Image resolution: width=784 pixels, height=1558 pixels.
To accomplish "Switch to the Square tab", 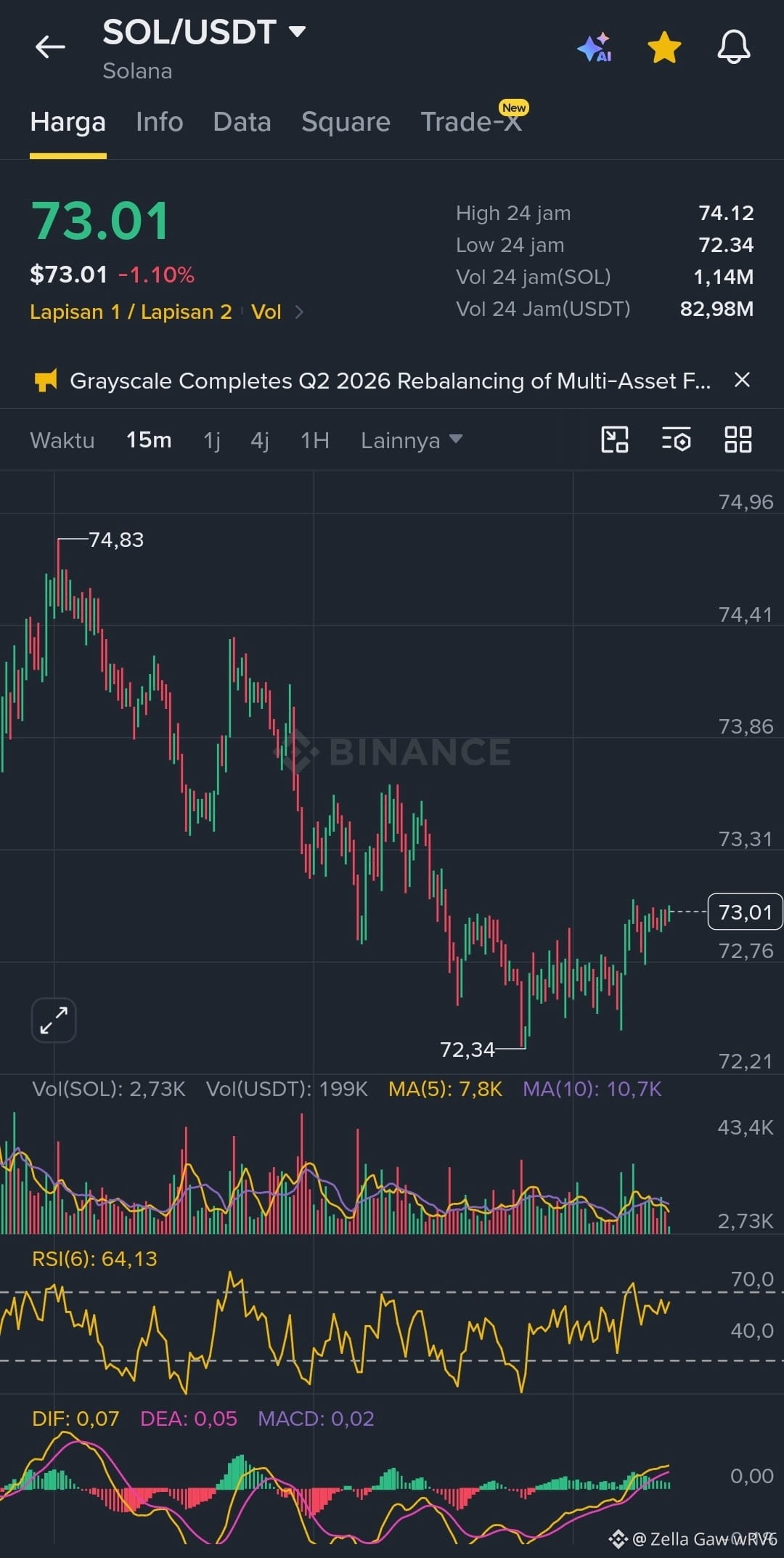I will [x=346, y=121].
